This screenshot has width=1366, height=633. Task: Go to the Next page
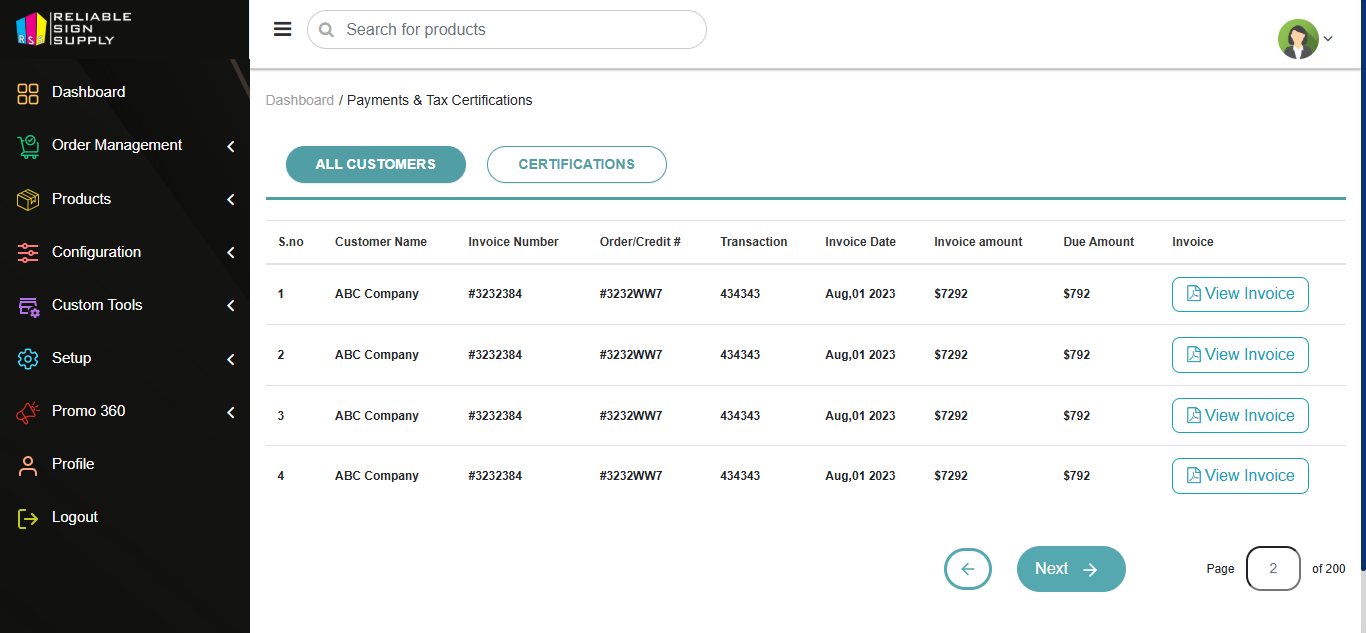(1070, 569)
